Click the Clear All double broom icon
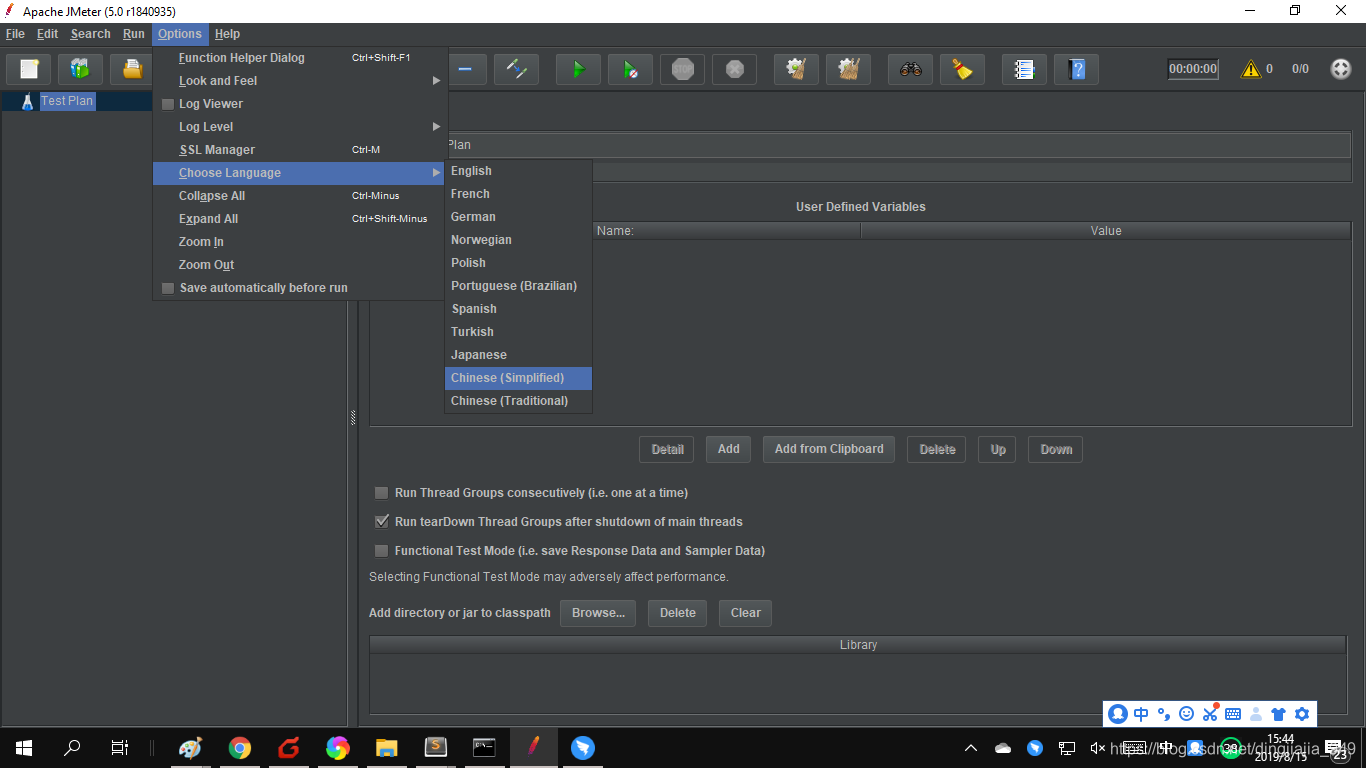Viewport: 1366px width, 768px height. pos(848,69)
